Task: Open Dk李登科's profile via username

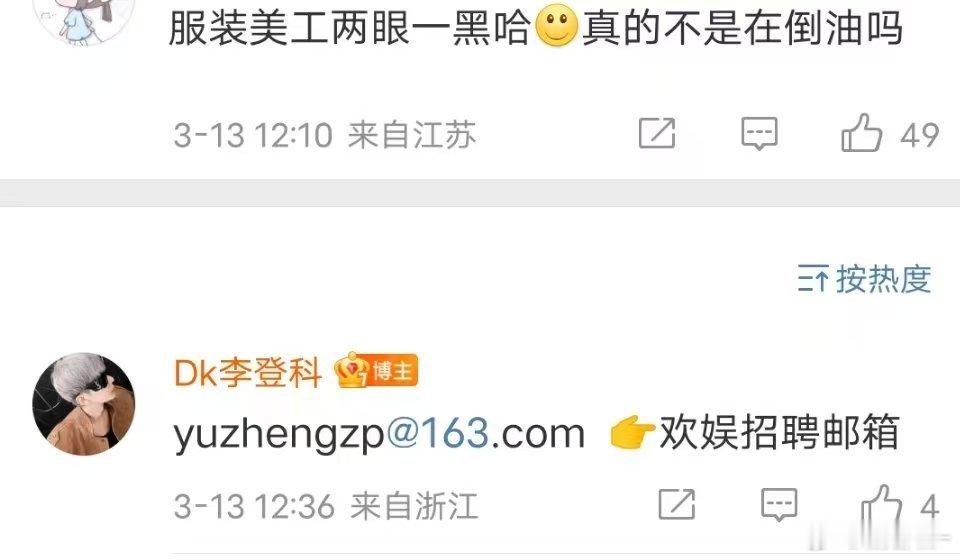Action: [x=248, y=372]
